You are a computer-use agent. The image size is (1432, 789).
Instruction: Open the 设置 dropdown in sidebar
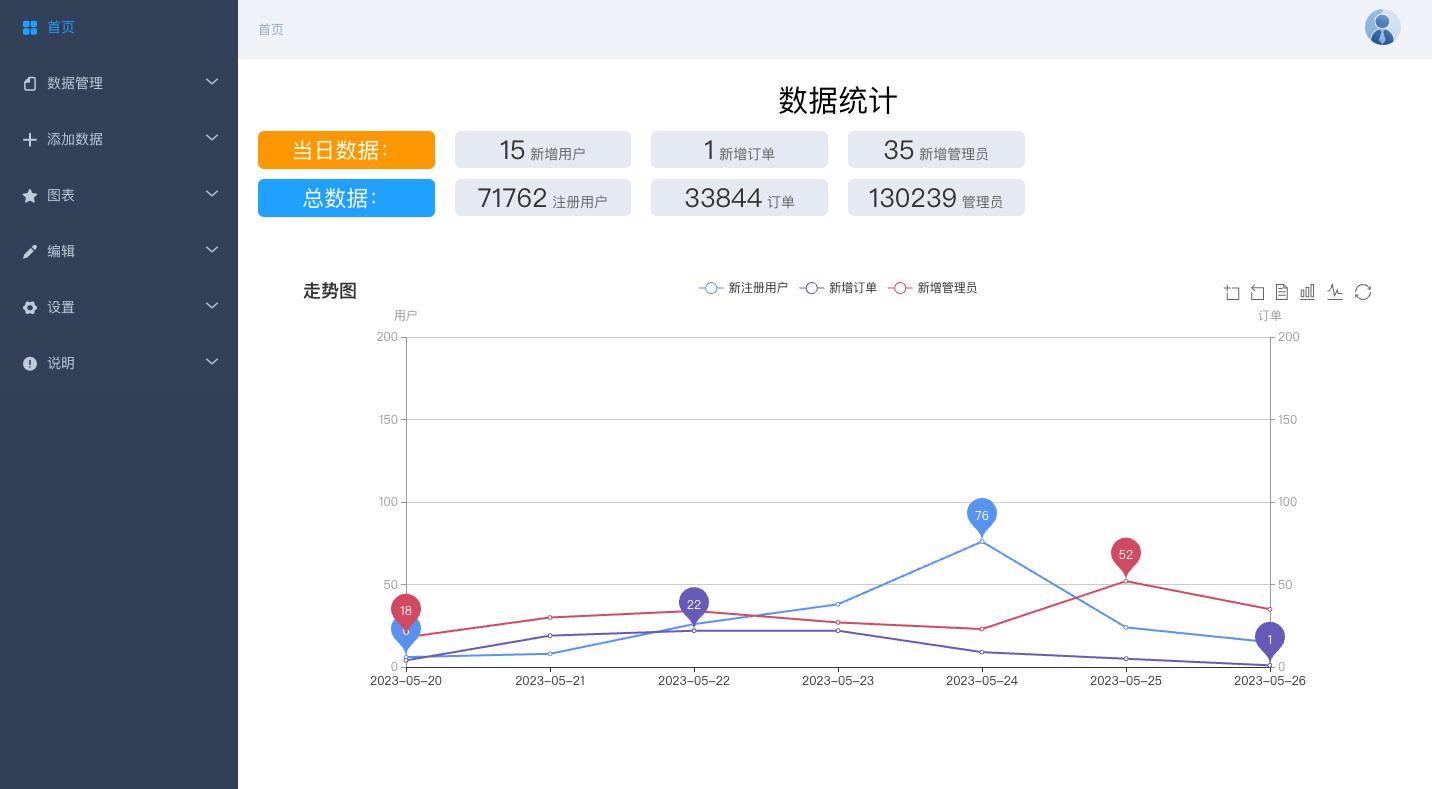(118, 307)
